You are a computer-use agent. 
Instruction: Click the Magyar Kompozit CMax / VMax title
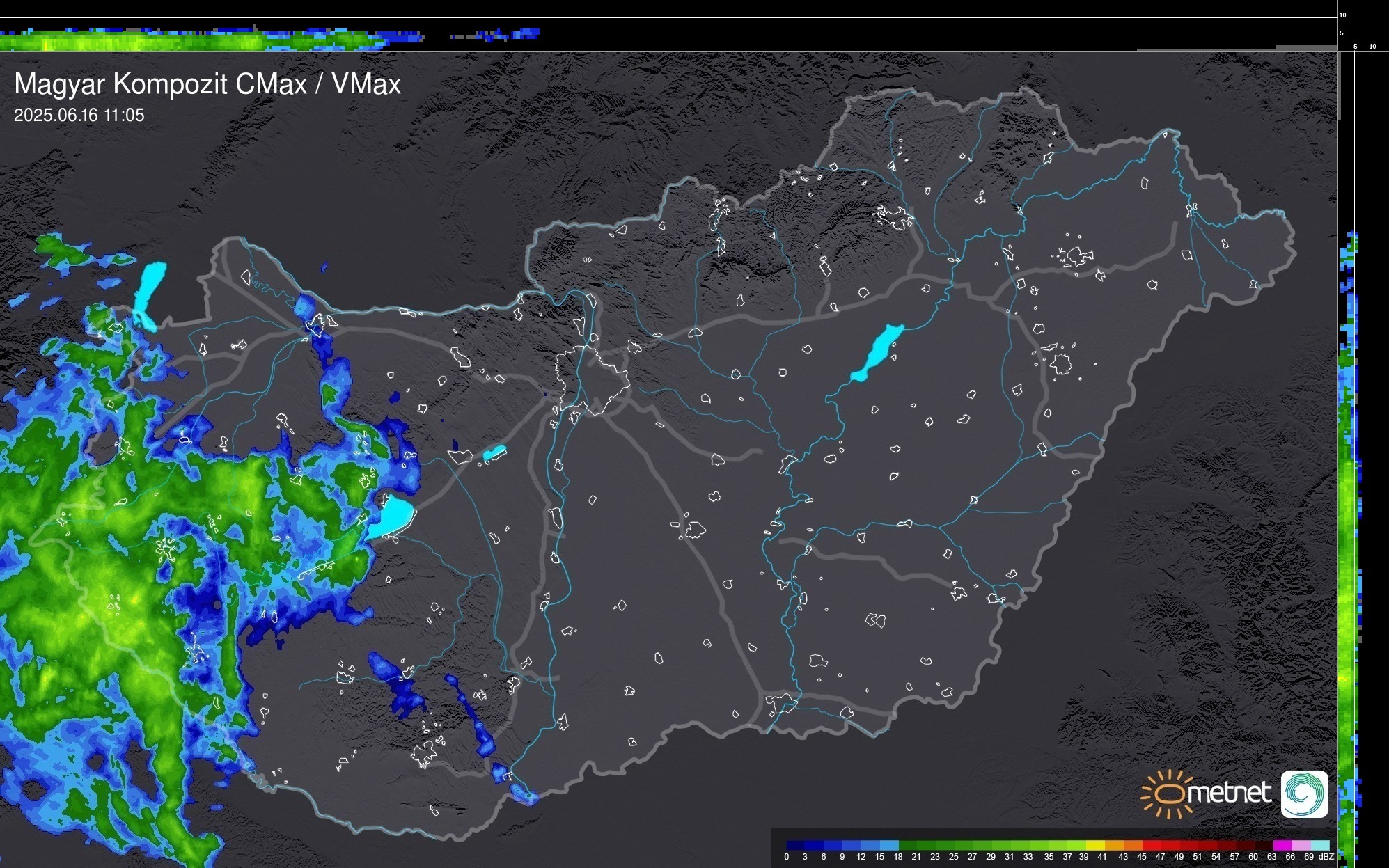coord(207,84)
